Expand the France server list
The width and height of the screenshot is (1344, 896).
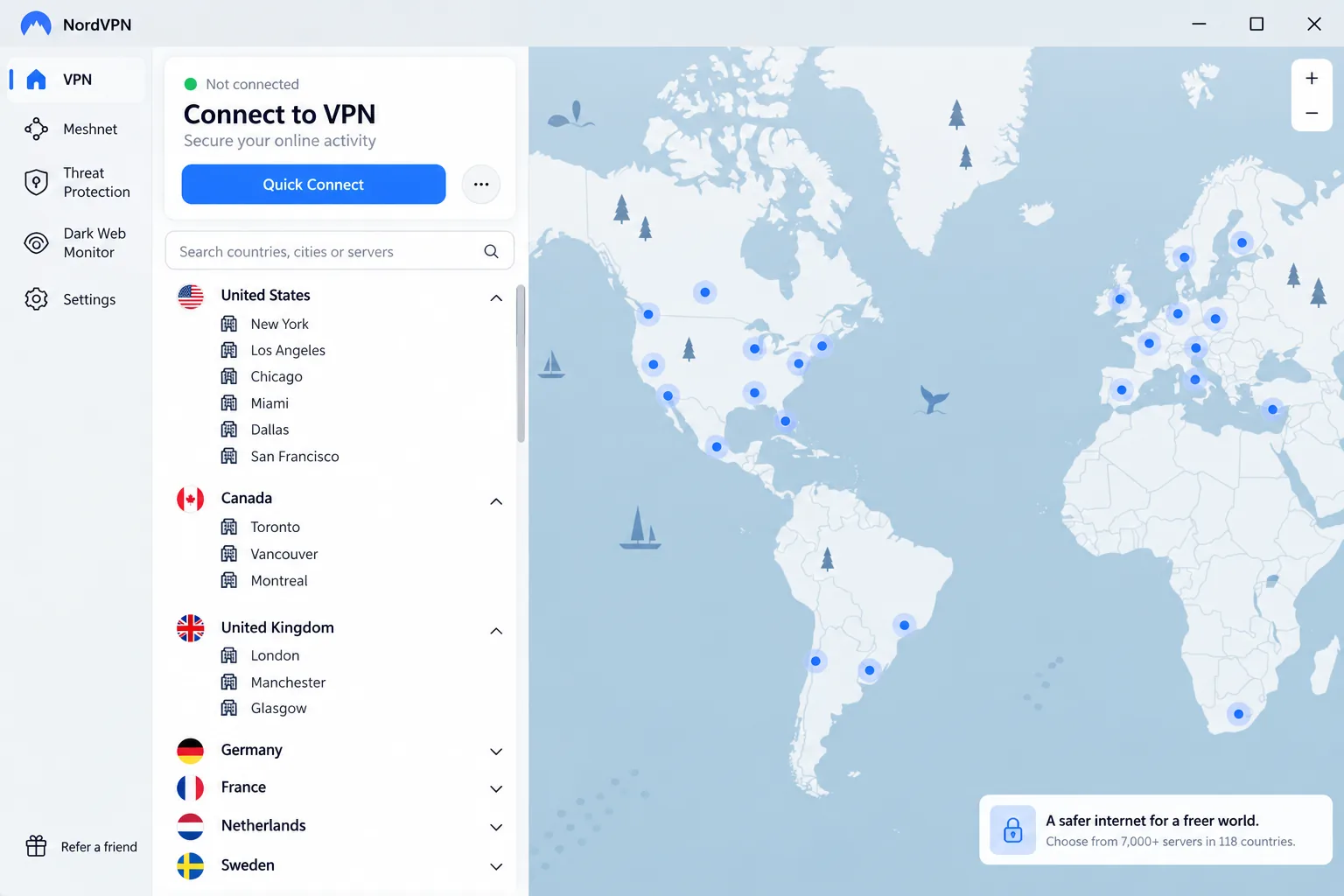(496, 788)
